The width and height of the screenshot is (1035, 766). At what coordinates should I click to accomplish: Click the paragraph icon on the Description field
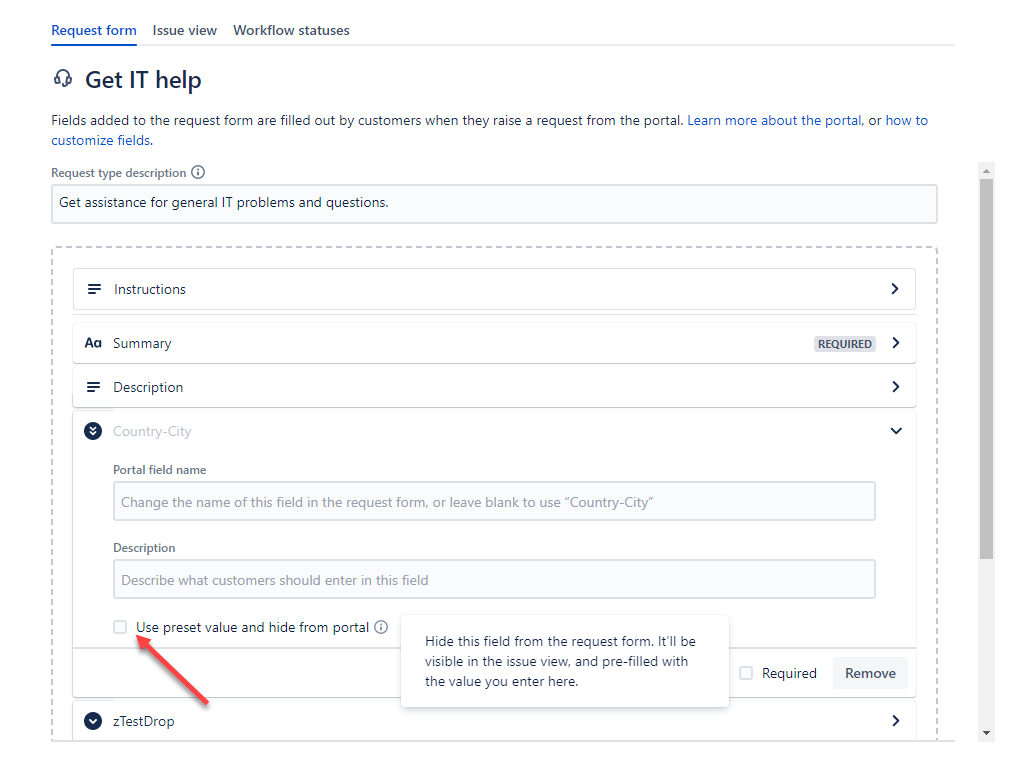(94, 387)
